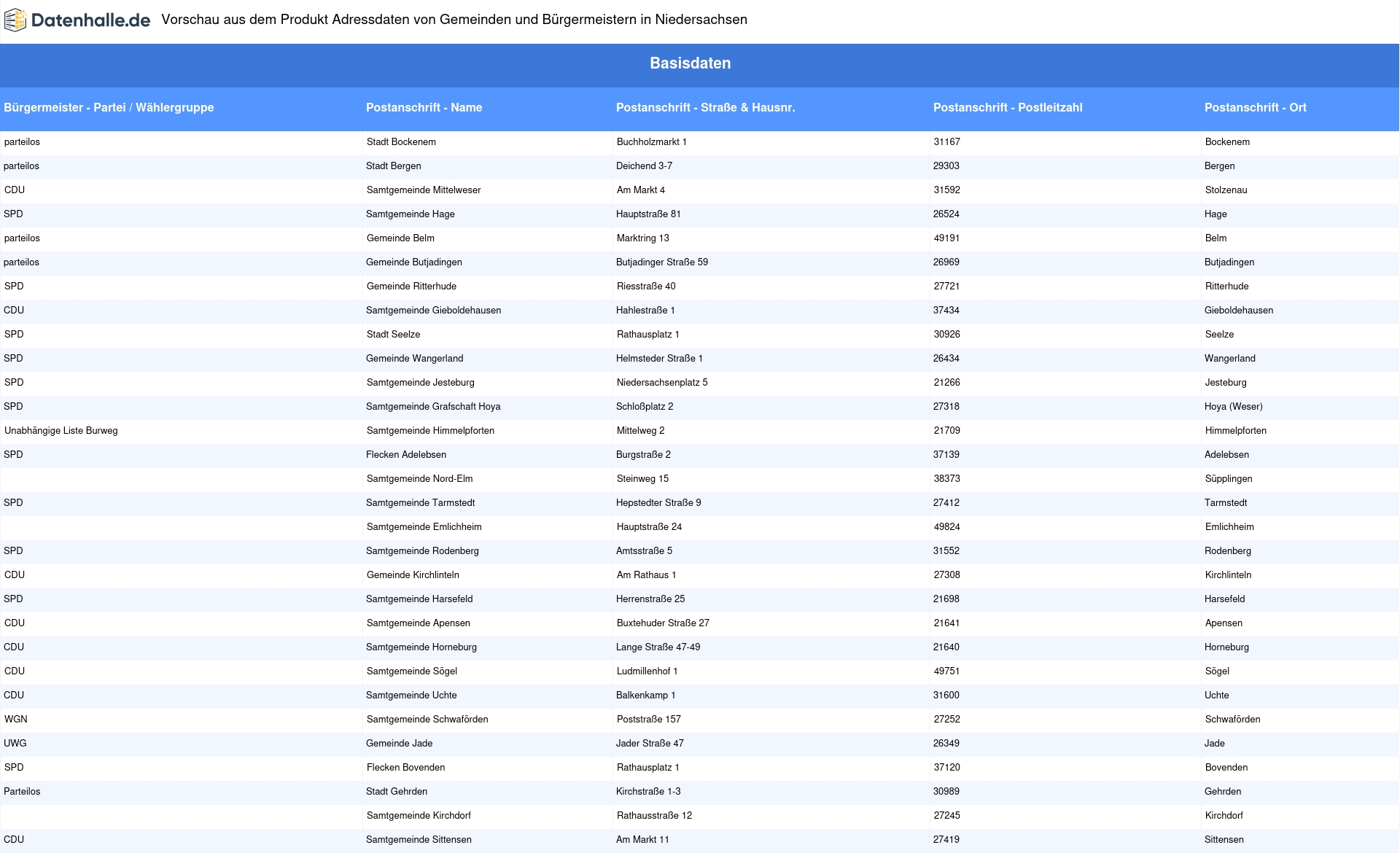Click the address Hauptstraße 81
The width and height of the screenshot is (1400, 853).
point(649,214)
